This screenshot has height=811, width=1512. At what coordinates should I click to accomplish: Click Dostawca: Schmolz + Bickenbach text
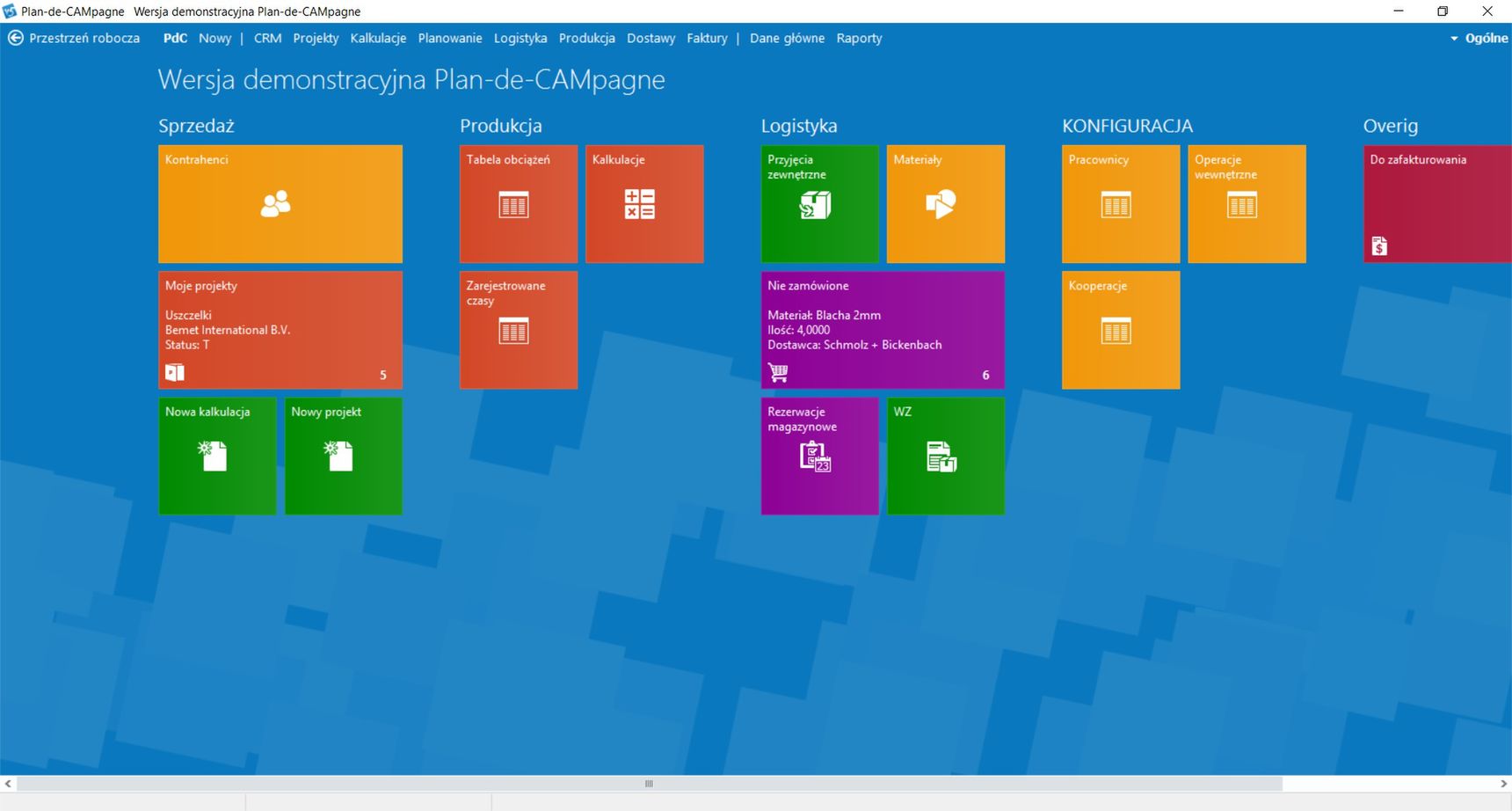coord(854,345)
